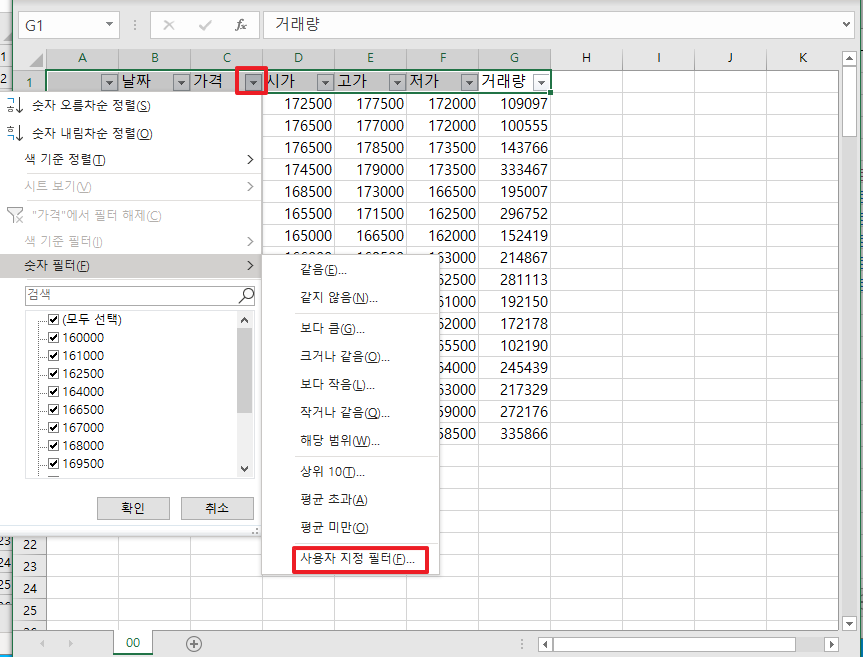Expand the formula bar with chevron
Screen dimensions: 863x657
coord(846,24)
